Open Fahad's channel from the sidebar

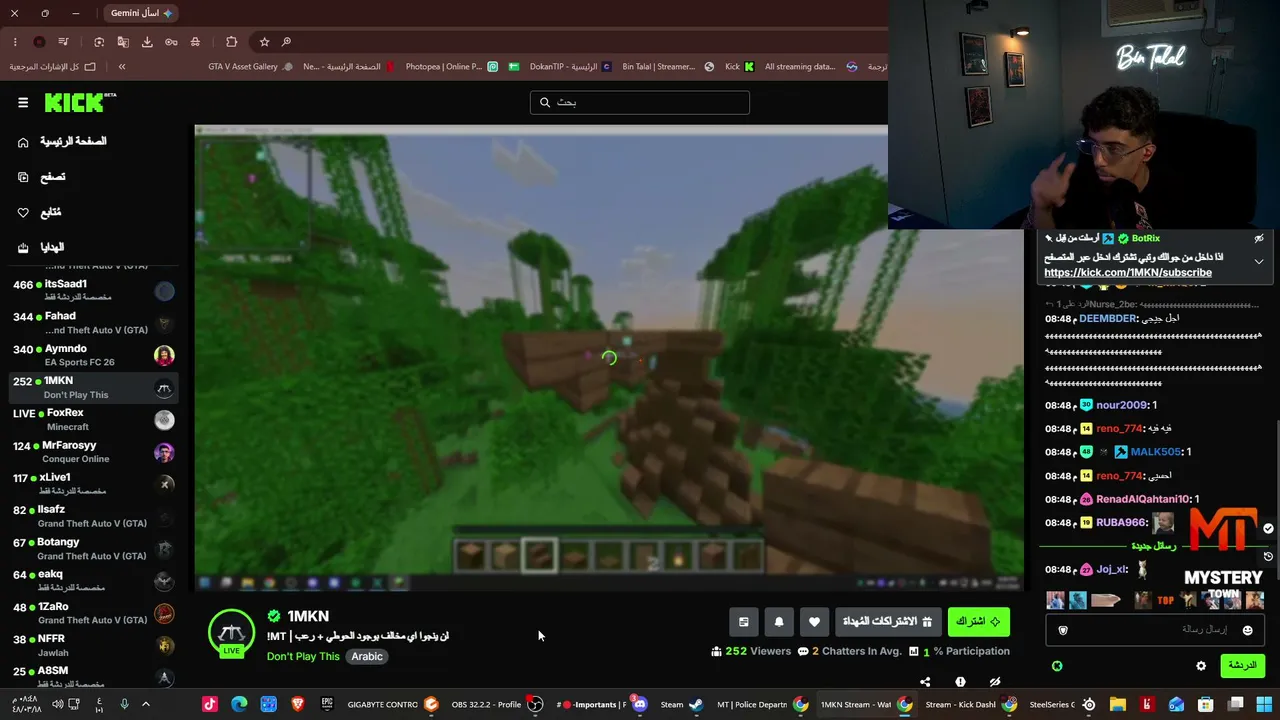[93, 322]
